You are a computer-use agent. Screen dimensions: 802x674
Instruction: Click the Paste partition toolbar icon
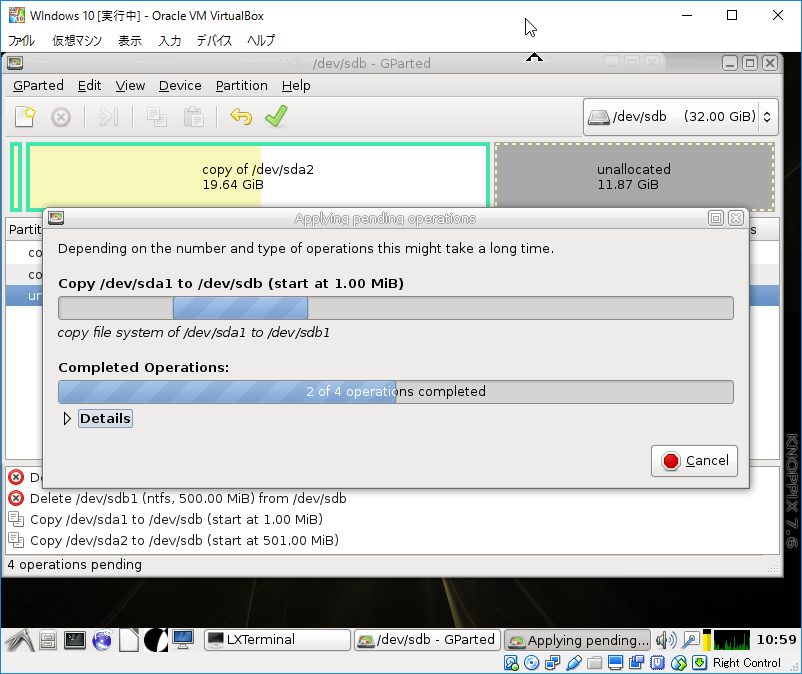[193, 117]
